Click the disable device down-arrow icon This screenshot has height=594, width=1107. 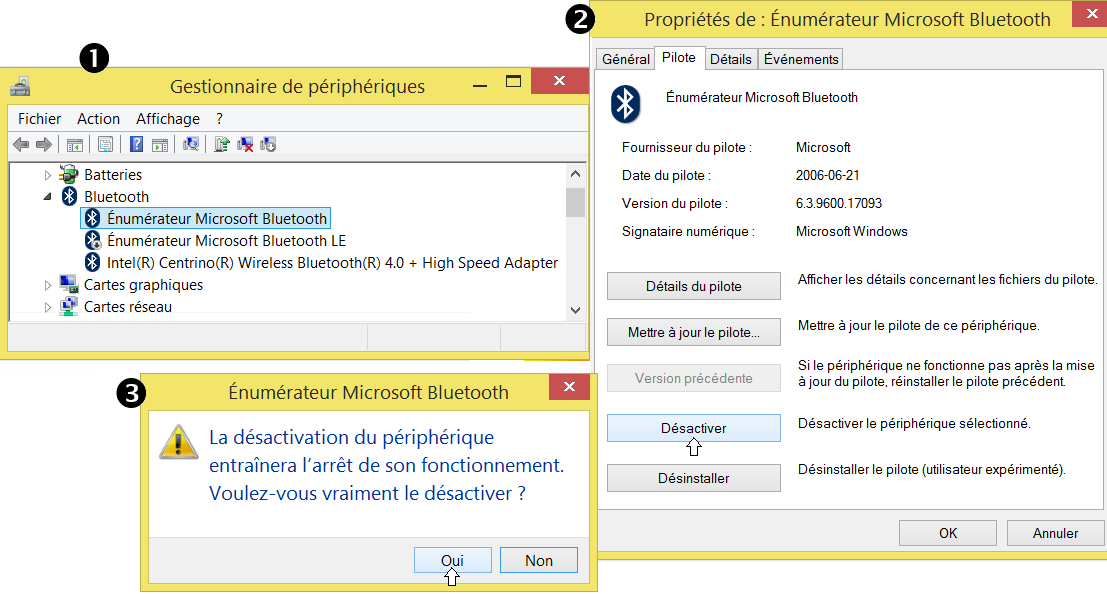click(268, 145)
